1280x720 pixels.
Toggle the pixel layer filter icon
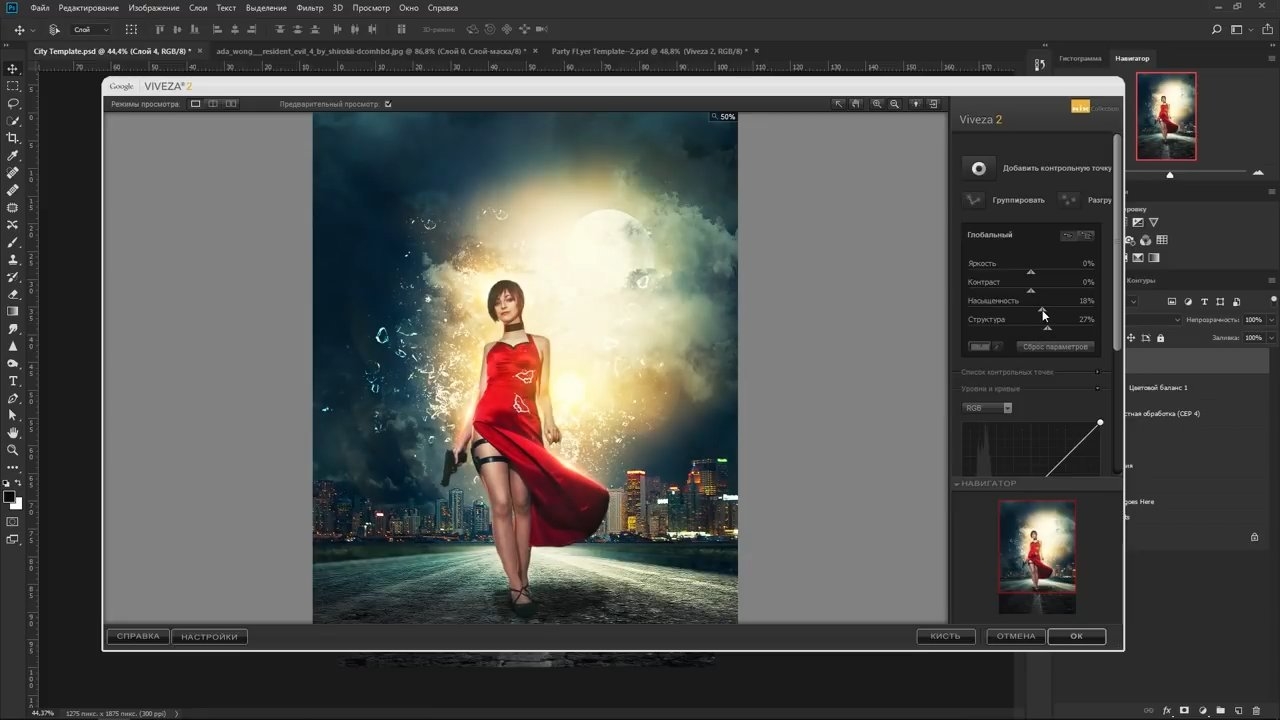tap(1172, 301)
